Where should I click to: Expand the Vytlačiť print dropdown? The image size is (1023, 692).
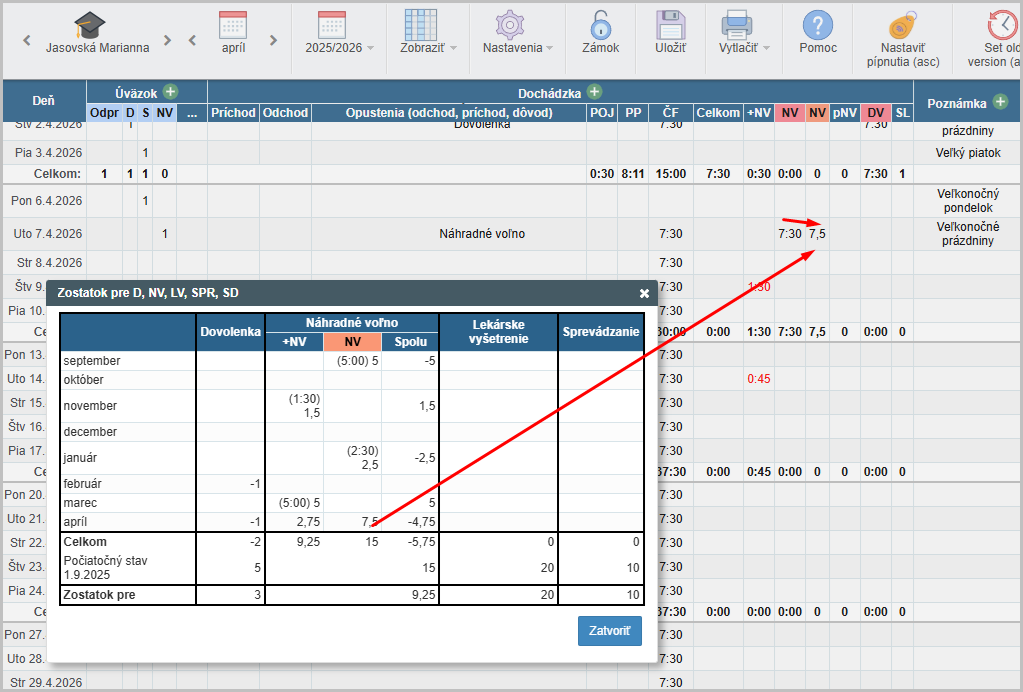[x=737, y=26]
